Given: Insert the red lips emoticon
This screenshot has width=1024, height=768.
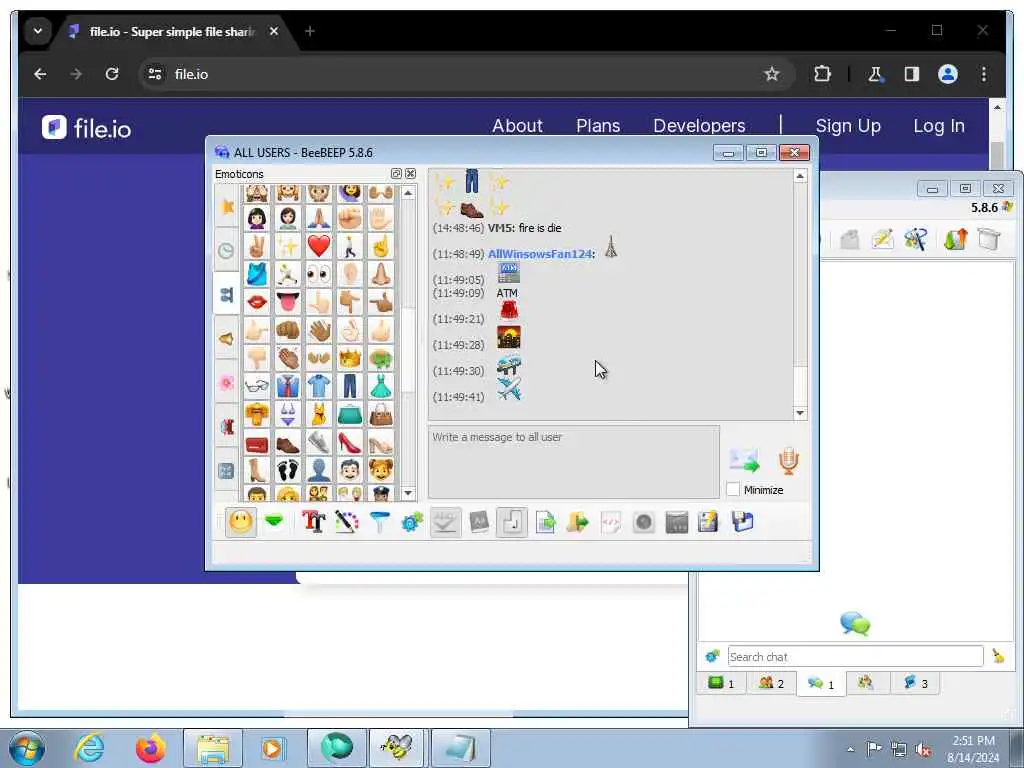Looking at the screenshot, I should coord(257,302).
